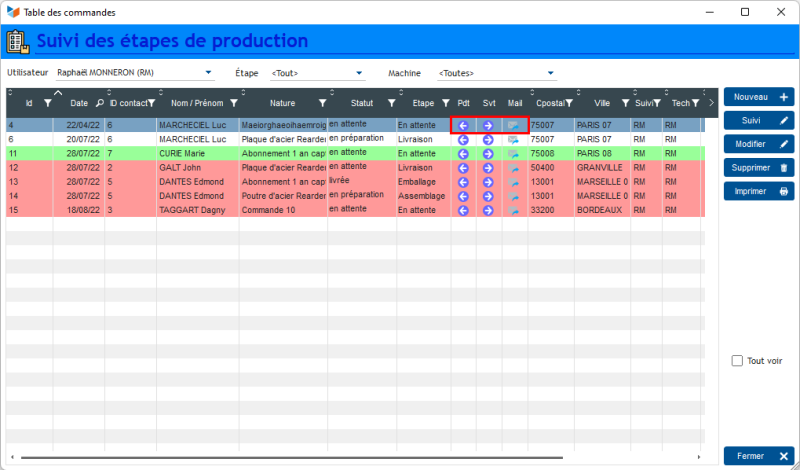Click search magnifier in Date column header
This screenshot has width=800, height=470.
click(x=99, y=103)
